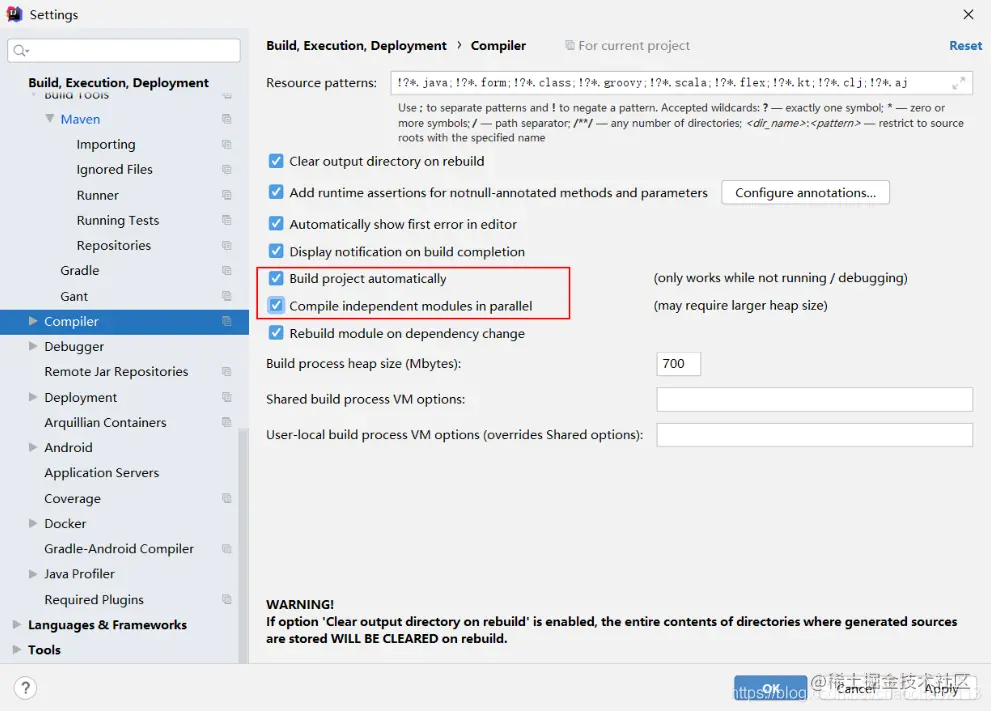Focus the Resource patterns input field
Screen dimensions: 991x712
tap(681, 83)
